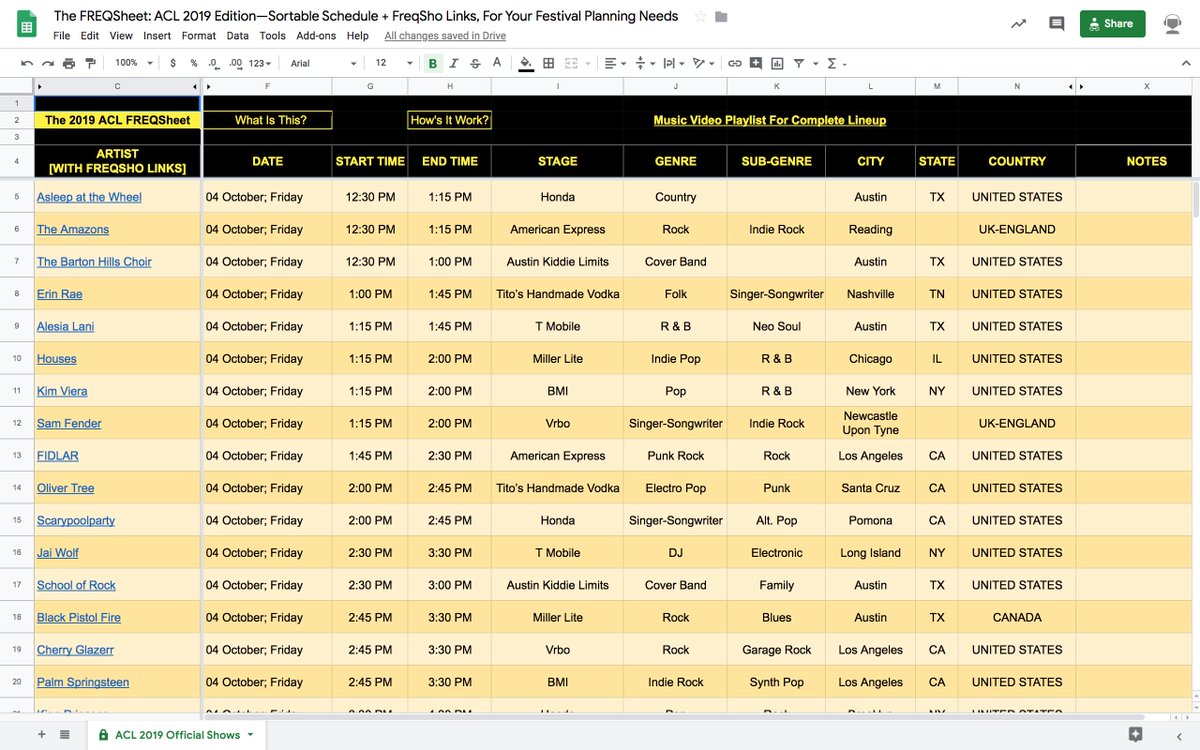Screen dimensions: 1200x750
Task: Open the Add-ons menu
Action: pyautogui.click(x=316, y=35)
